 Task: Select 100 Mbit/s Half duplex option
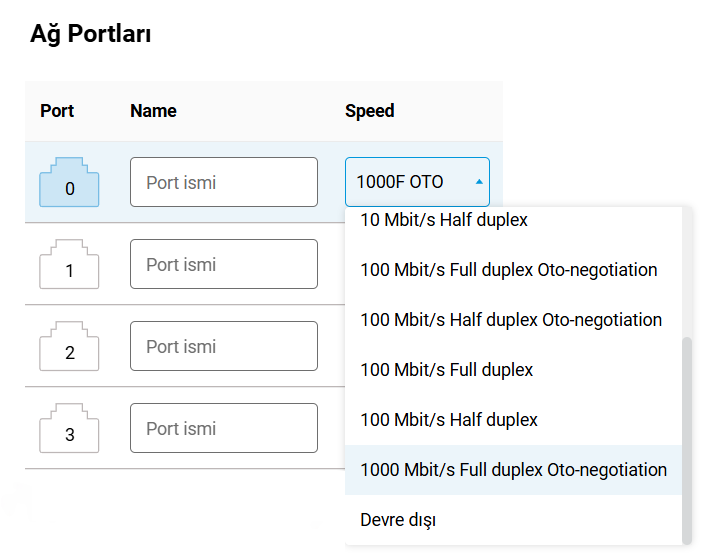(x=449, y=420)
